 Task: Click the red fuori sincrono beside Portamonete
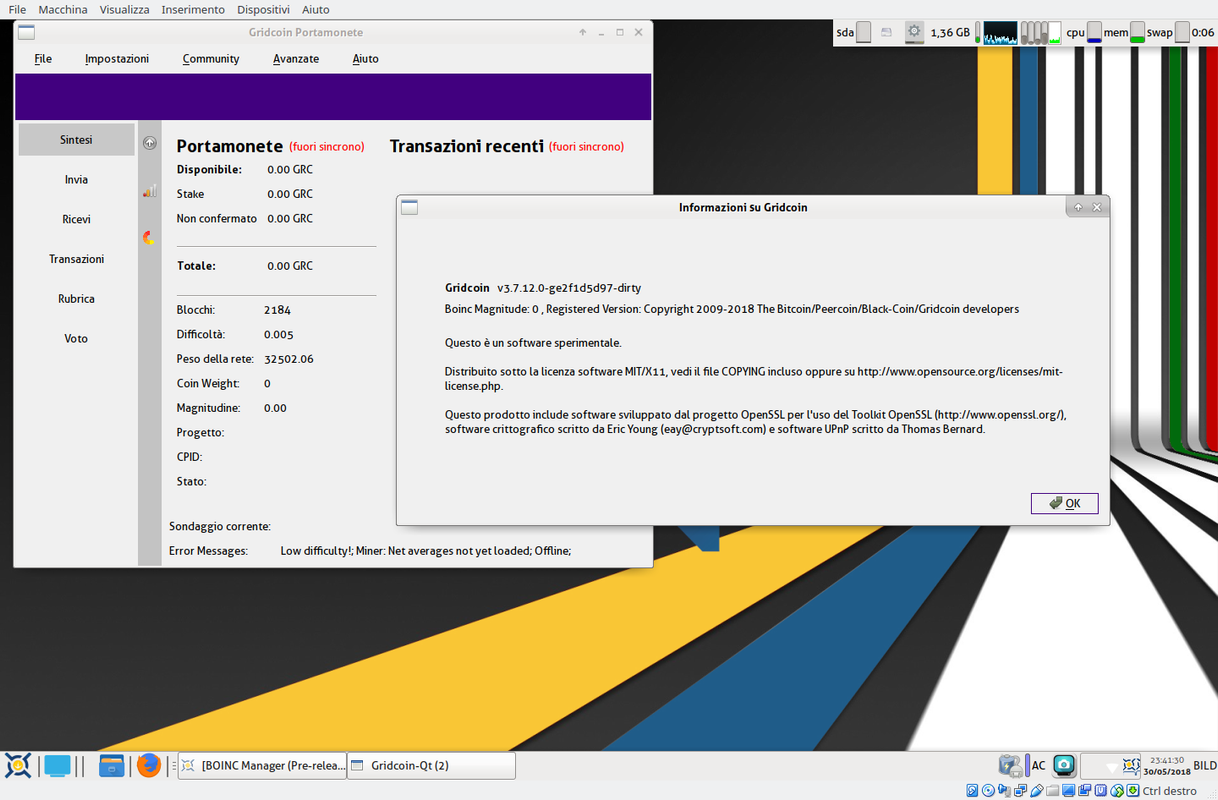pos(327,147)
